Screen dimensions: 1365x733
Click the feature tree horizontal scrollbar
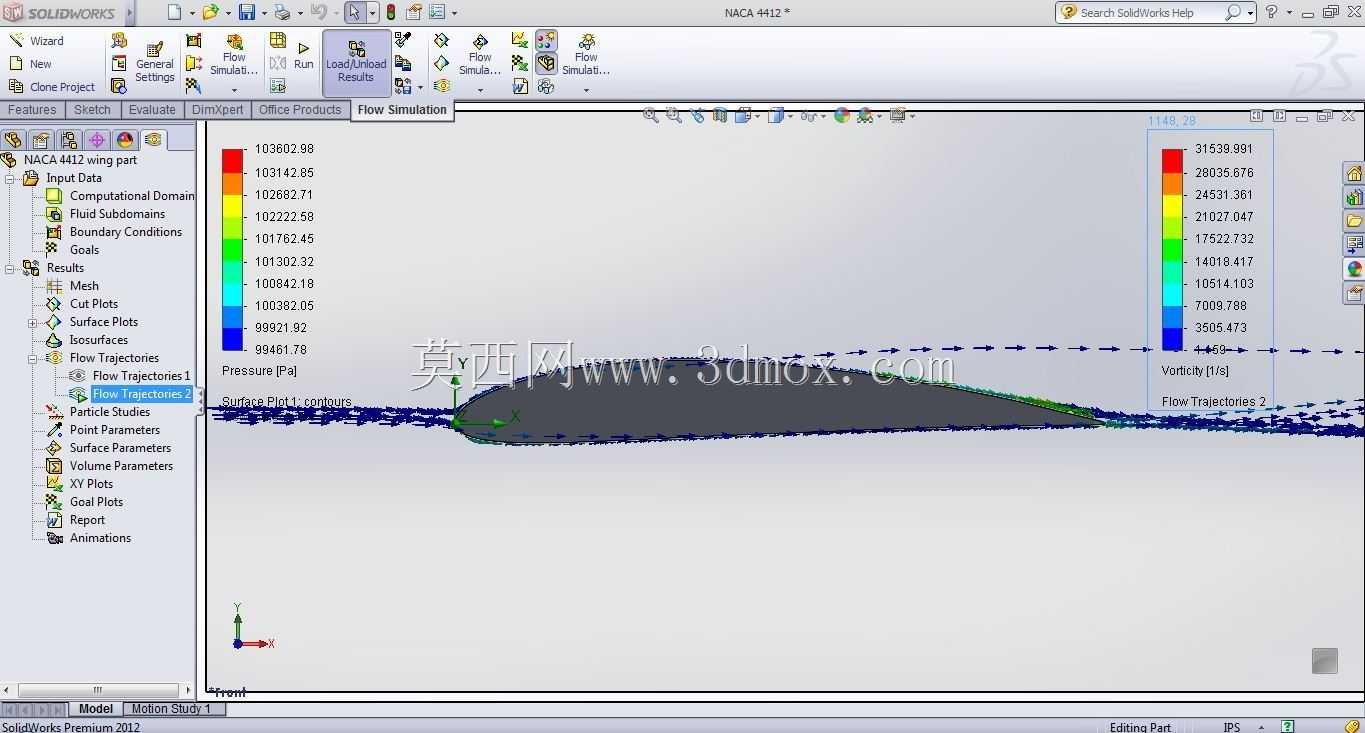(97, 690)
